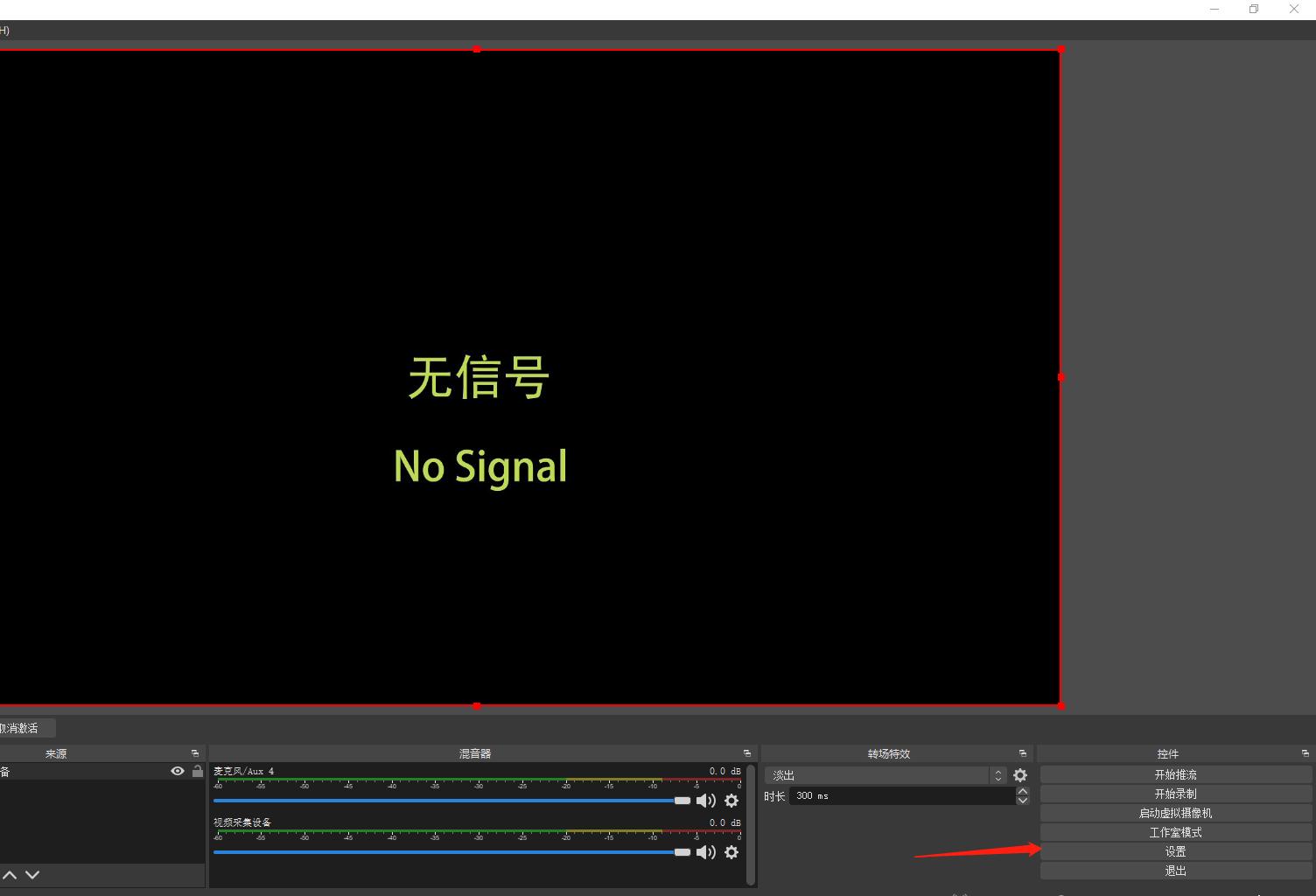
Task: Open the transition settings gear icon
Action: pyautogui.click(x=1019, y=774)
